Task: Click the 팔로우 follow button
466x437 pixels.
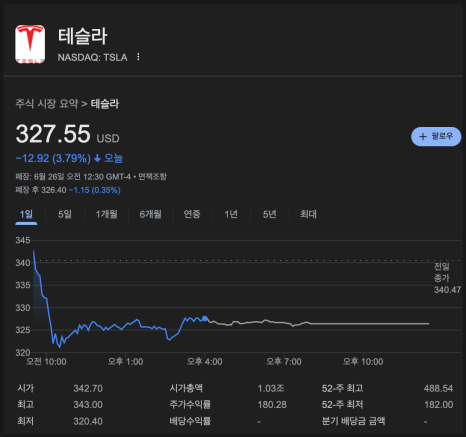Action: [x=436, y=136]
